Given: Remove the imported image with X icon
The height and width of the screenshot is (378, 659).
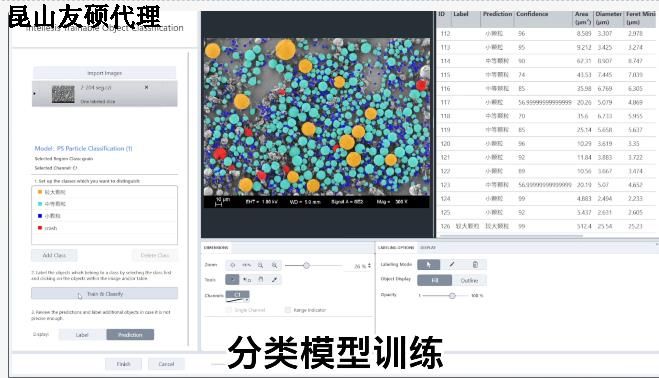Looking at the screenshot, I should 146,87.
